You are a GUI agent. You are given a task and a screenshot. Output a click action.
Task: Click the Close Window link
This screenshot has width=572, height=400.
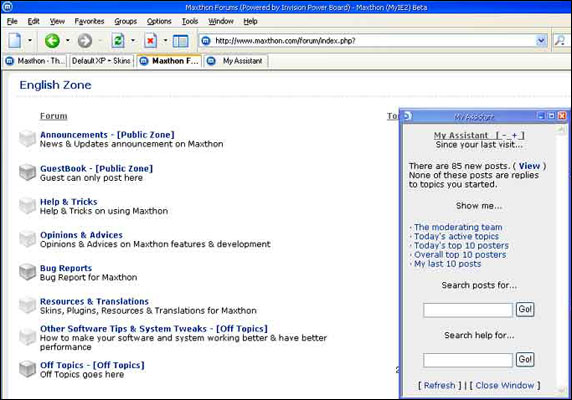coord(505,385)
